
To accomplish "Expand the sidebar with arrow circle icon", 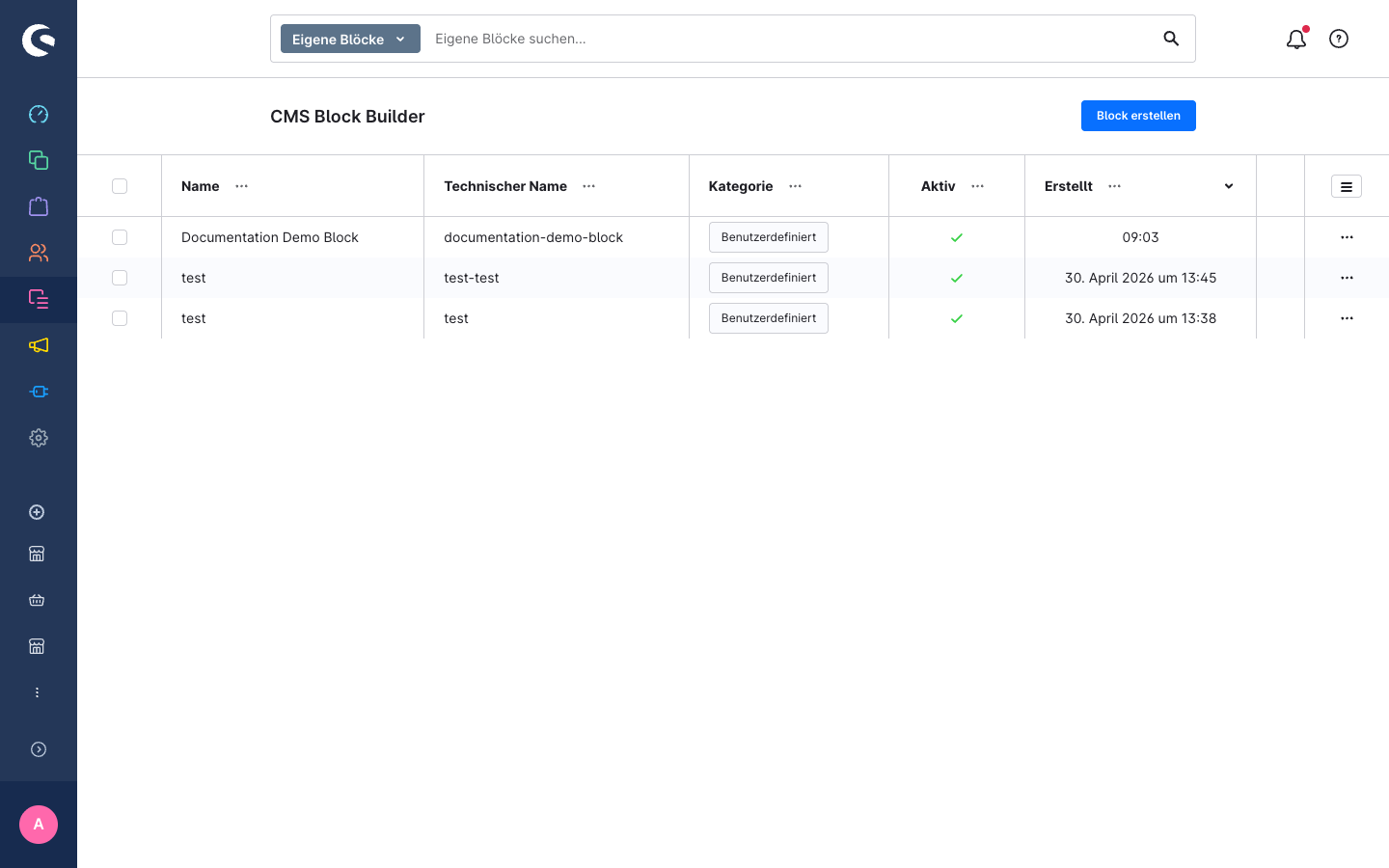I will 39,749.
